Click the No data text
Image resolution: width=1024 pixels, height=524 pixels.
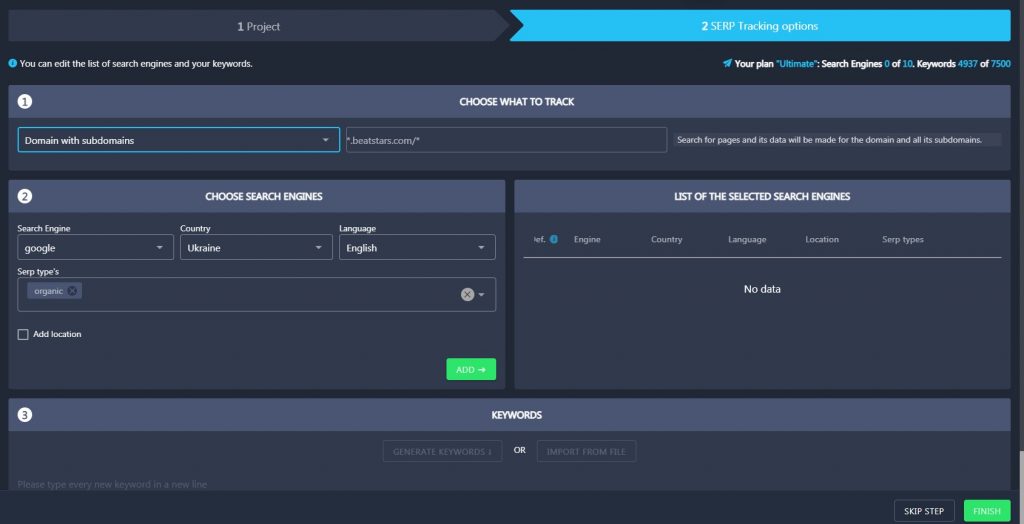click(762, 289)
